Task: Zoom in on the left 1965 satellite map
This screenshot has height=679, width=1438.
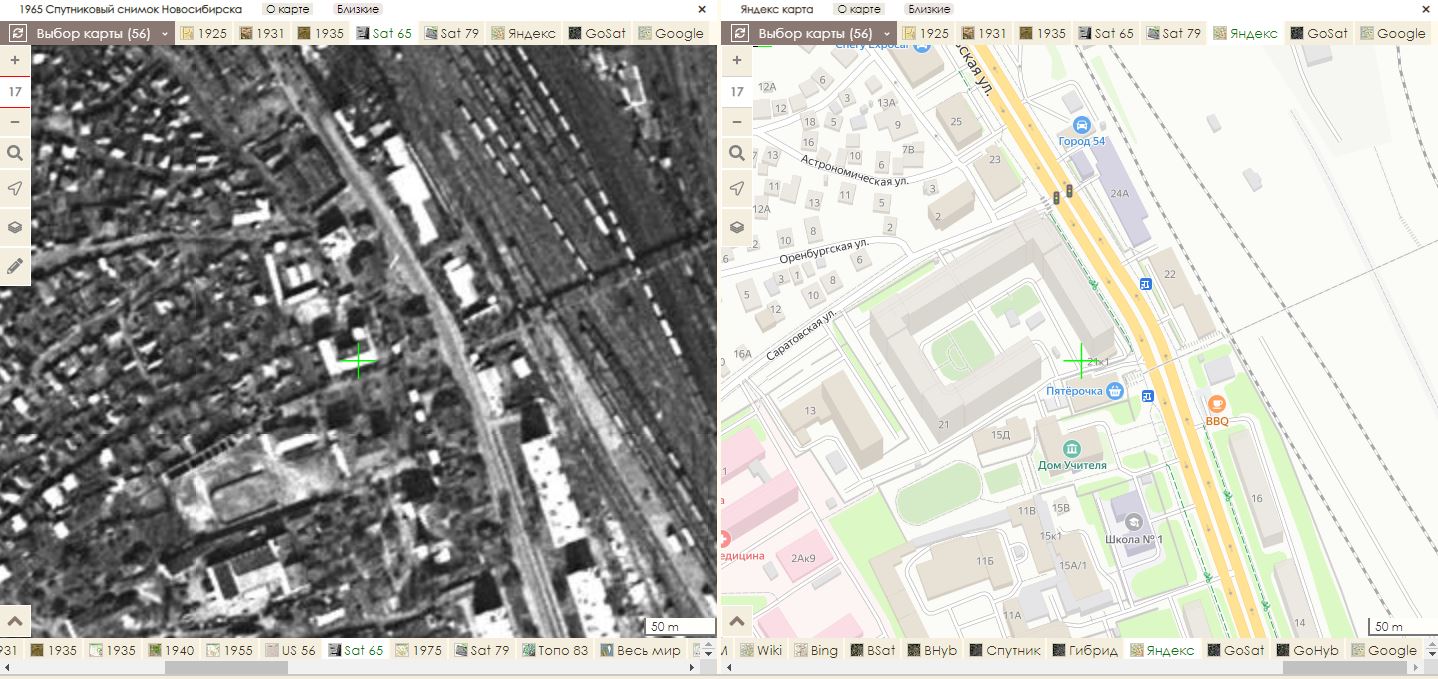Action: click(15, 60)
